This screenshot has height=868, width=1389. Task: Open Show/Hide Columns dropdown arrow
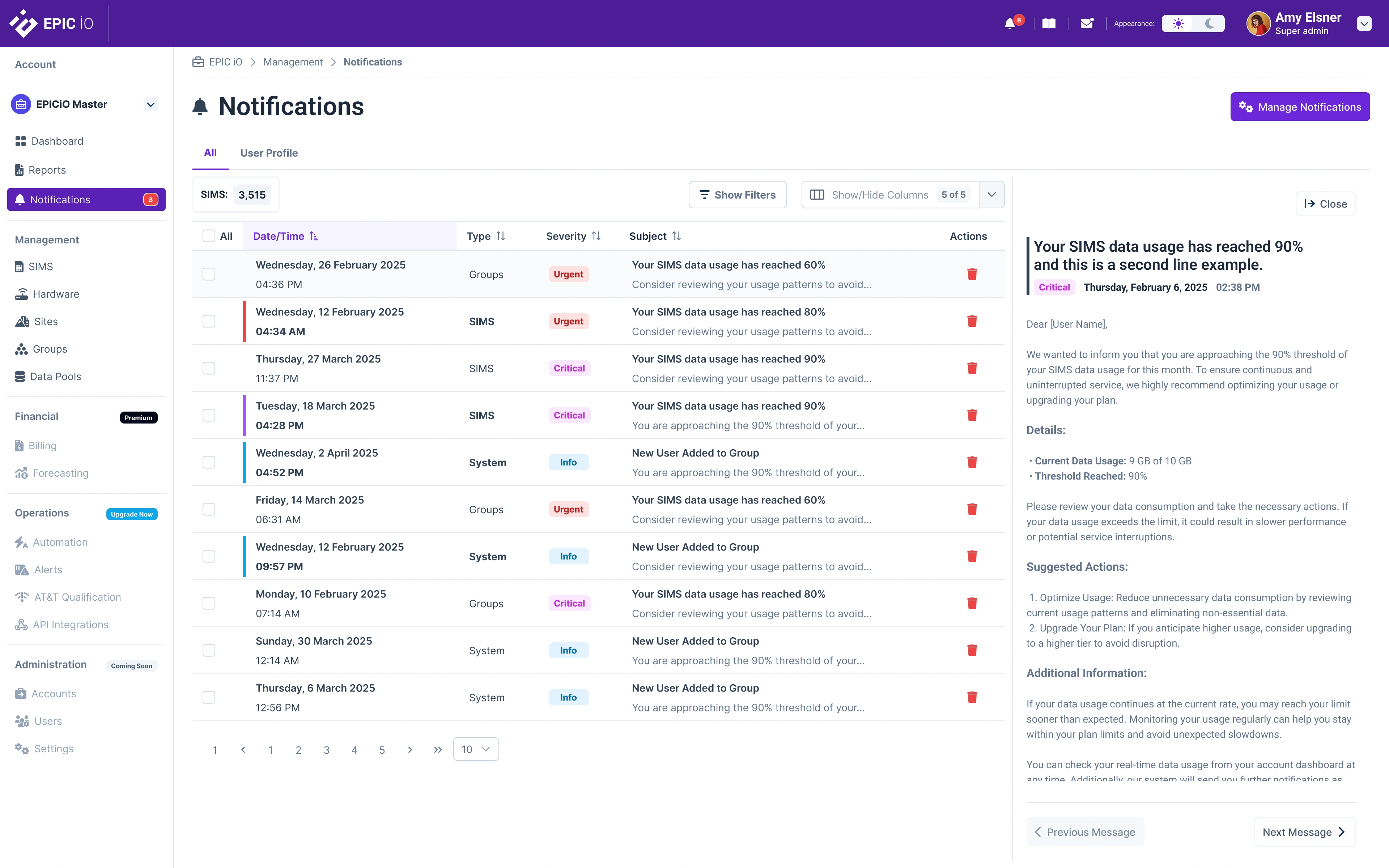[x=991, y=195]
